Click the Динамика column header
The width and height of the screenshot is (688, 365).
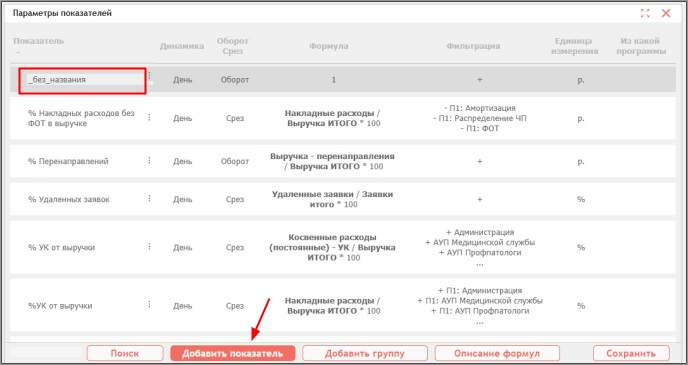click(182, 46)
